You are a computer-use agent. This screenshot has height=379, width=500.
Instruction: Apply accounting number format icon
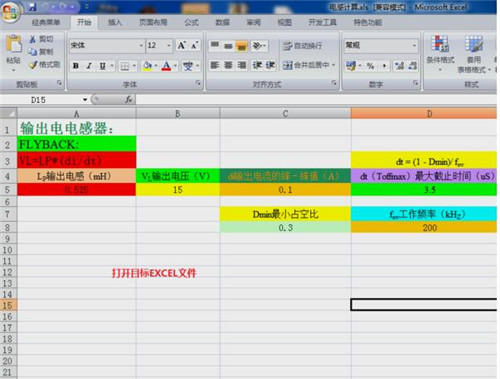pos(351,66)
